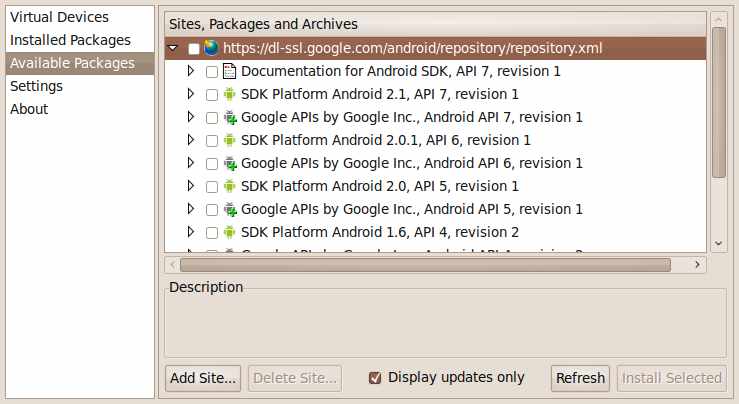Viewport: 739px width, 404px height.
Task: Click the Android icon for SDK Platform 2.1
Action: [x=229, y=94]
